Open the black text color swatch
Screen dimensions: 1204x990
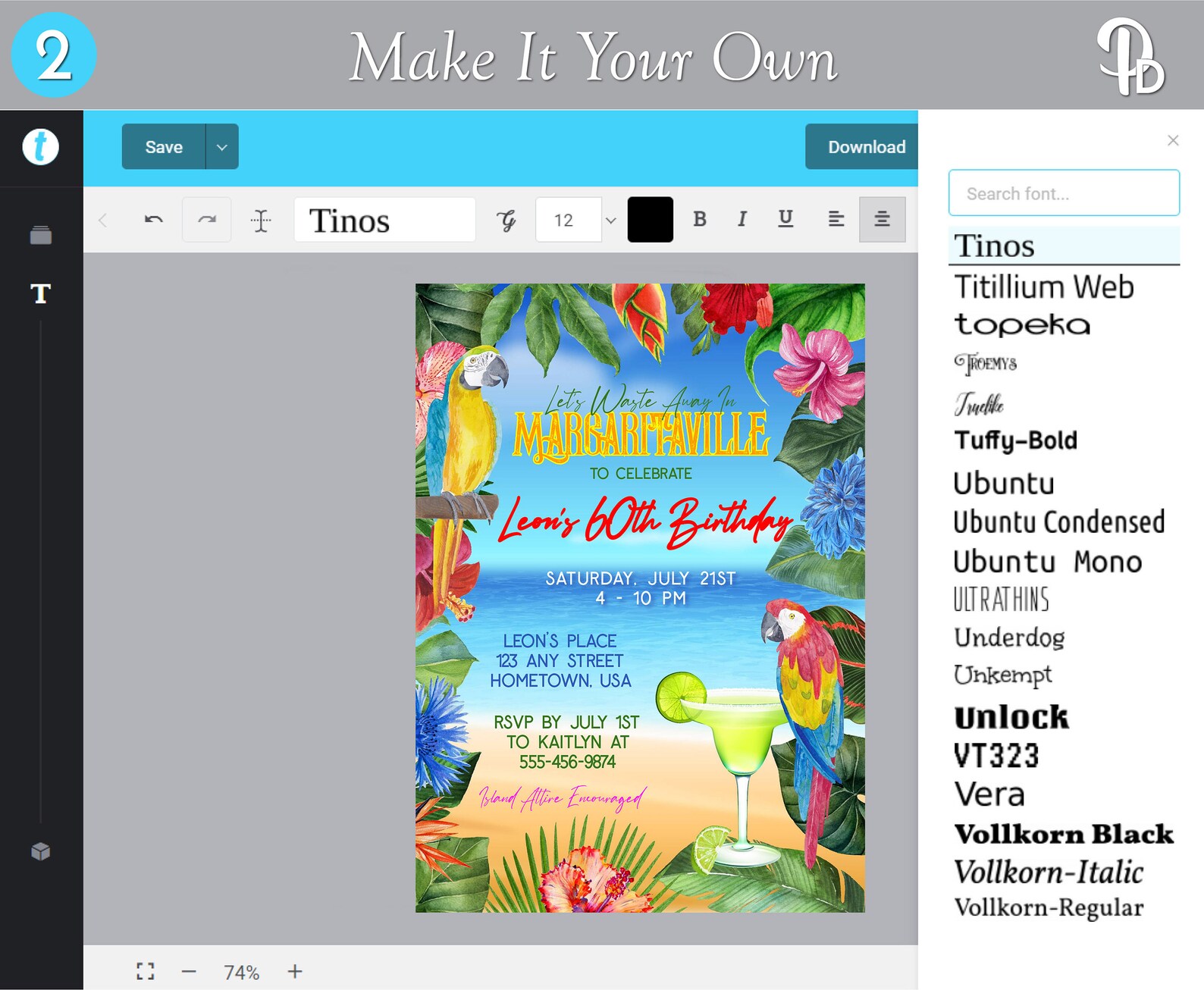[x=651, y=220]
